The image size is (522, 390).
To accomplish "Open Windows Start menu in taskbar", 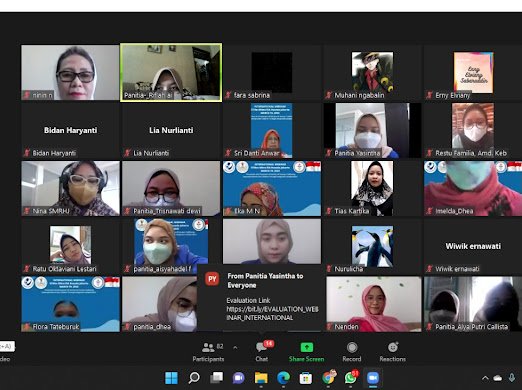I will click(172, 378).
